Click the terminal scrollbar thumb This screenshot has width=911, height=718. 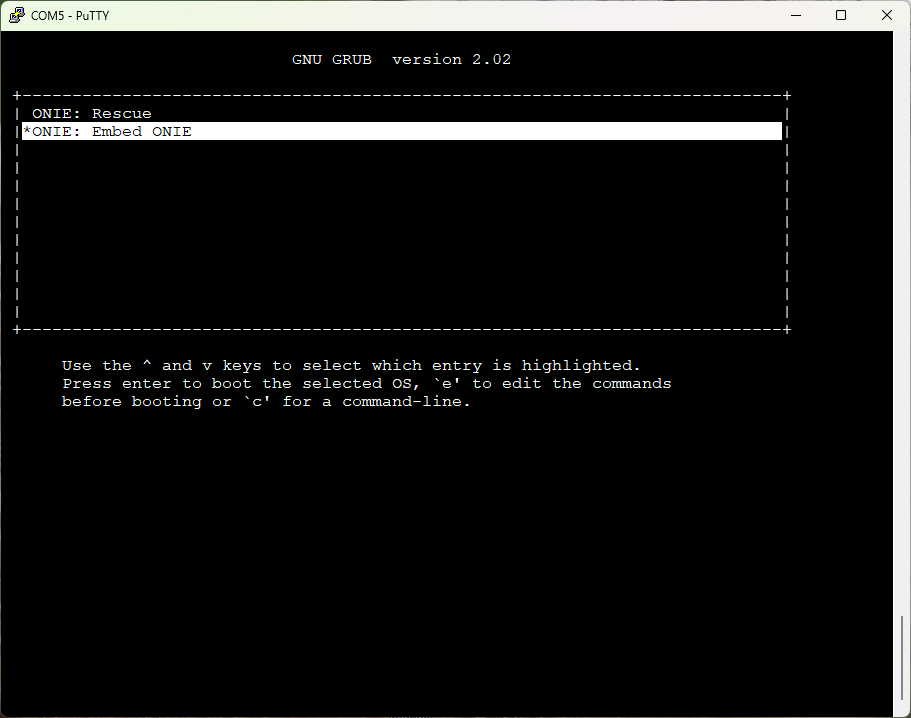pyautogui.click(x=902, y=658)
